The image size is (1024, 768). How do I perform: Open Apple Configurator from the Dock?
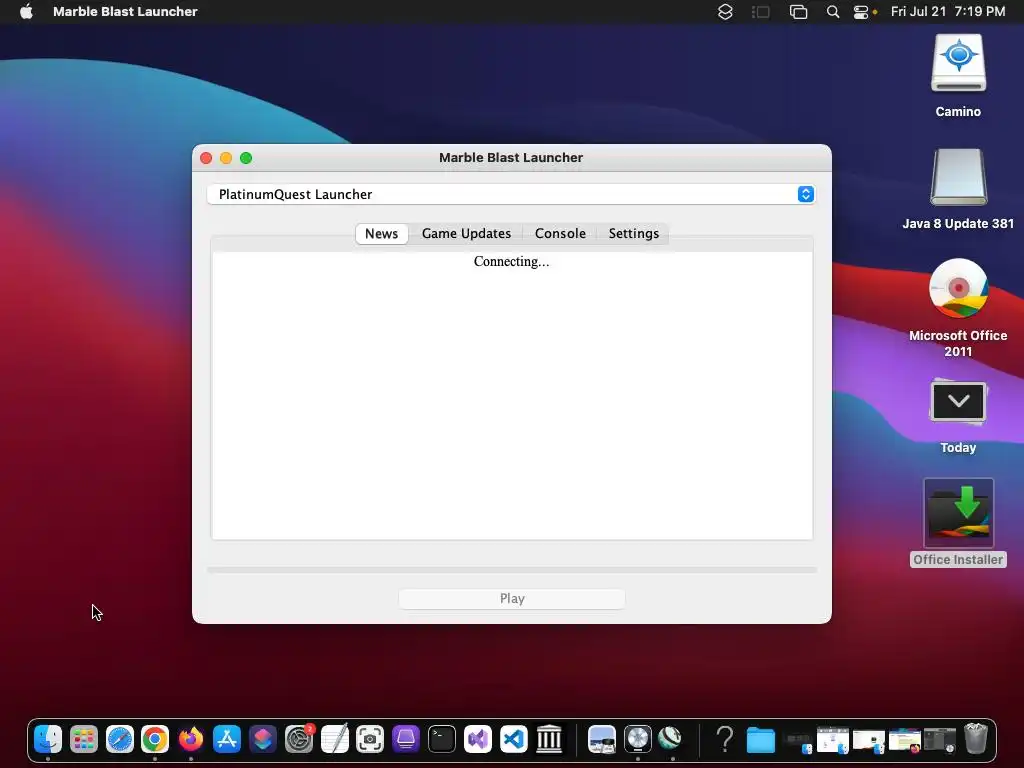click(406, 739)
